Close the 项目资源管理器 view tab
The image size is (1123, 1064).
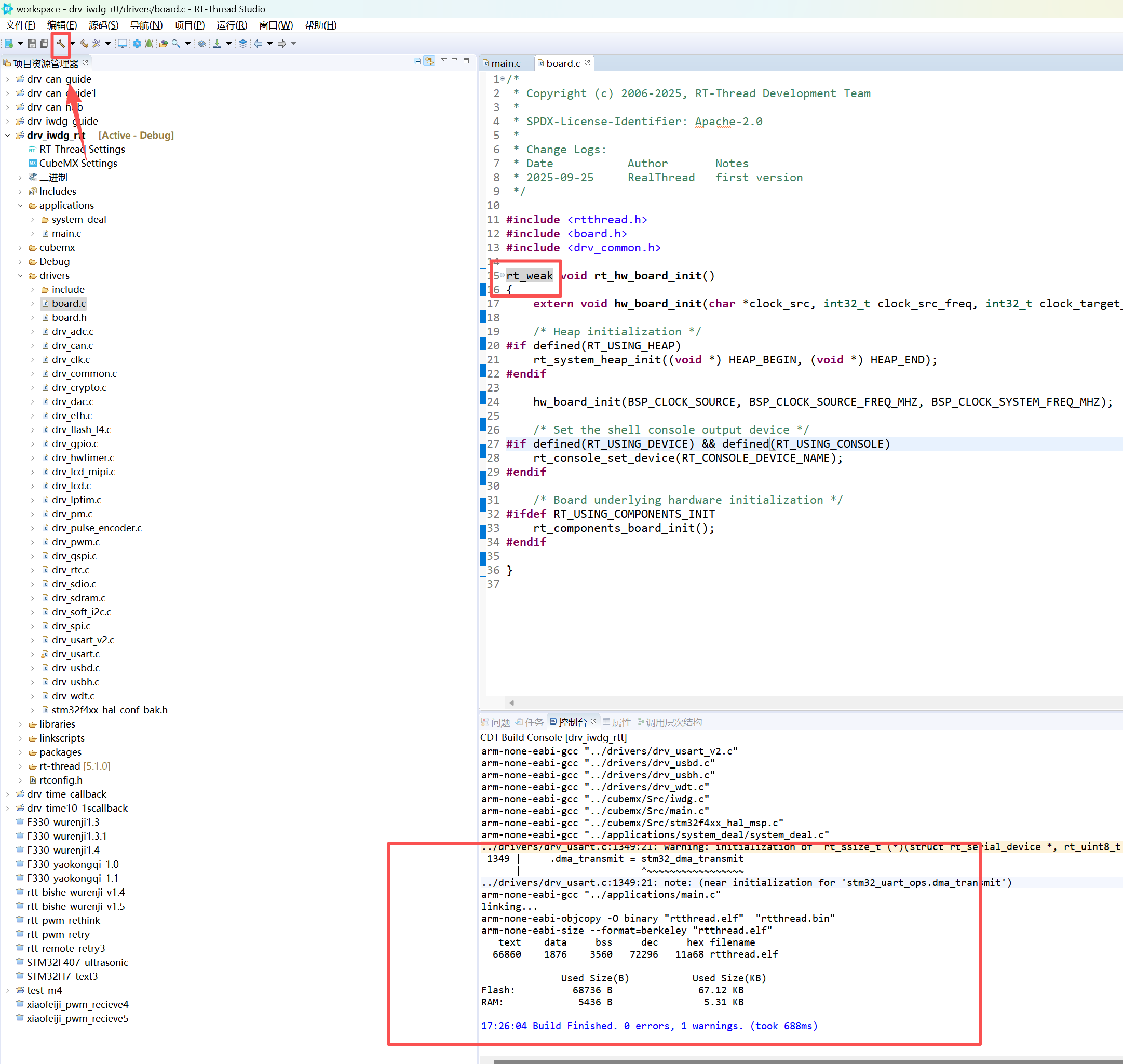coord(85,62)
